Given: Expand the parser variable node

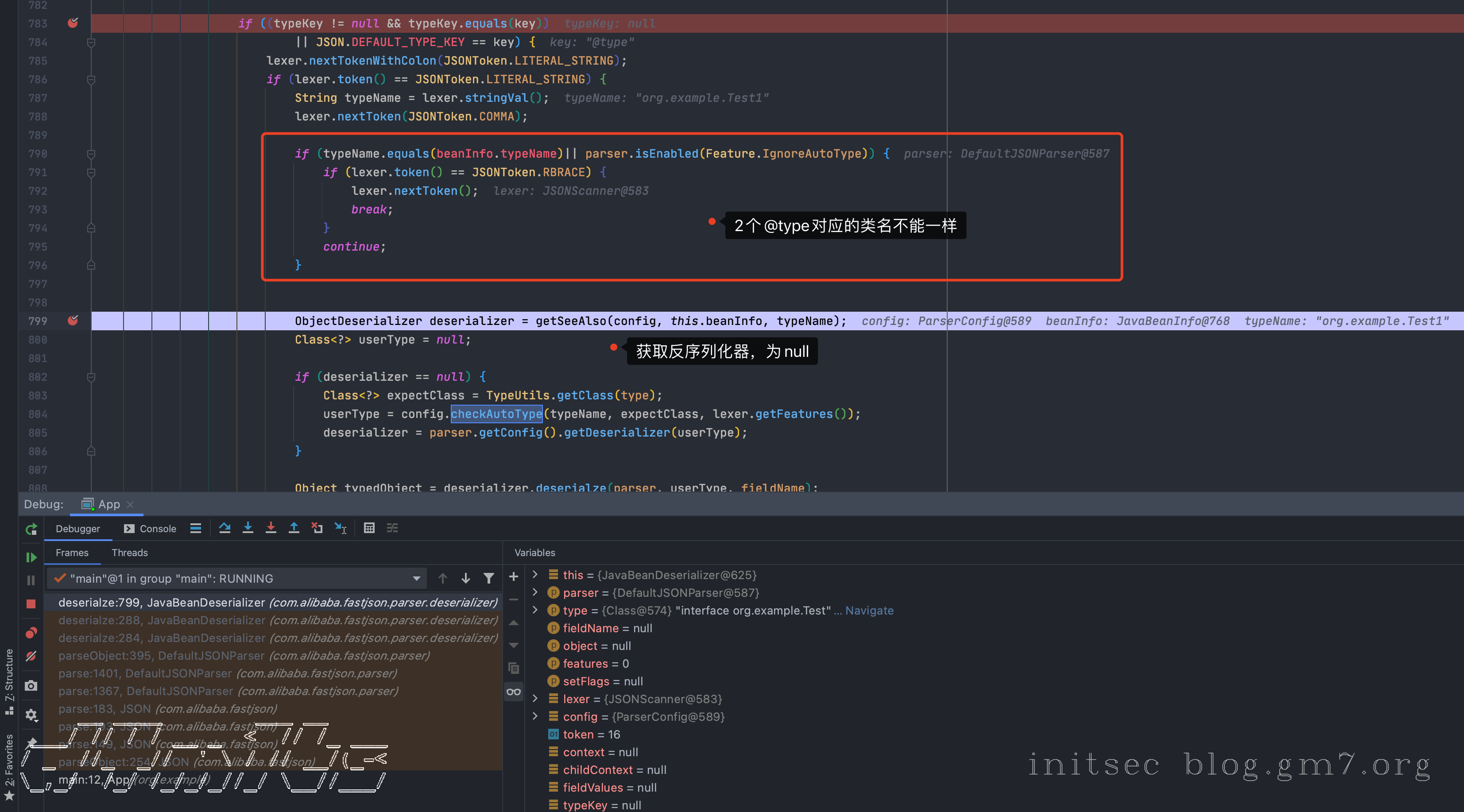Looking at the screenshot, I should pos(535,592).
